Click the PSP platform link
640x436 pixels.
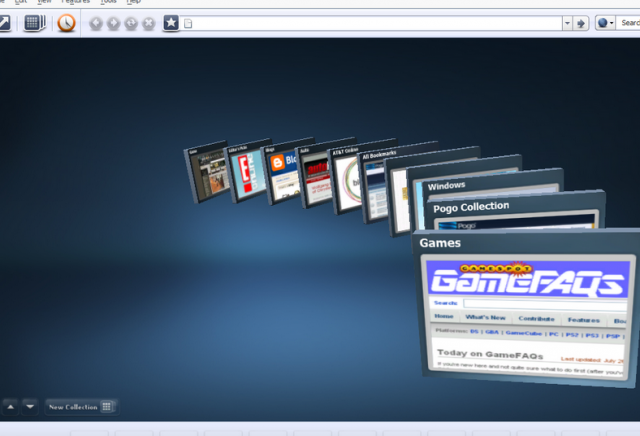pyautogui.click(x=613, y=336)
